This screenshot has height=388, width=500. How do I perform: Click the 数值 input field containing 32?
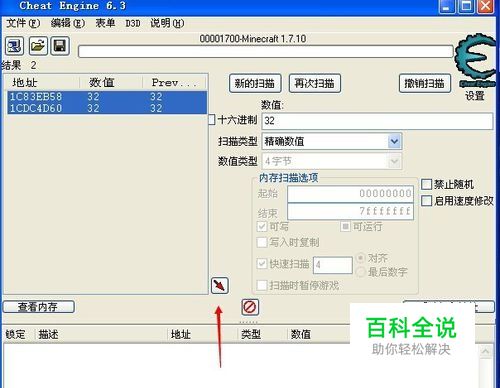click(x=377, y=121)
